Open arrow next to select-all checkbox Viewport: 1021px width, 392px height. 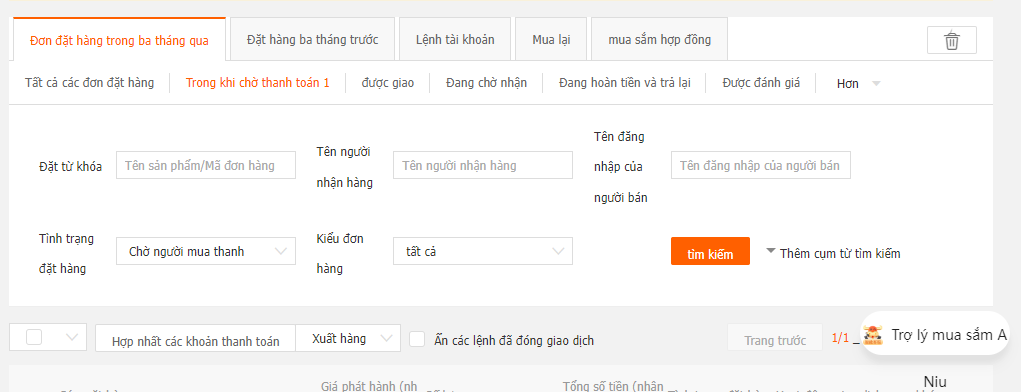coord(72,337)
